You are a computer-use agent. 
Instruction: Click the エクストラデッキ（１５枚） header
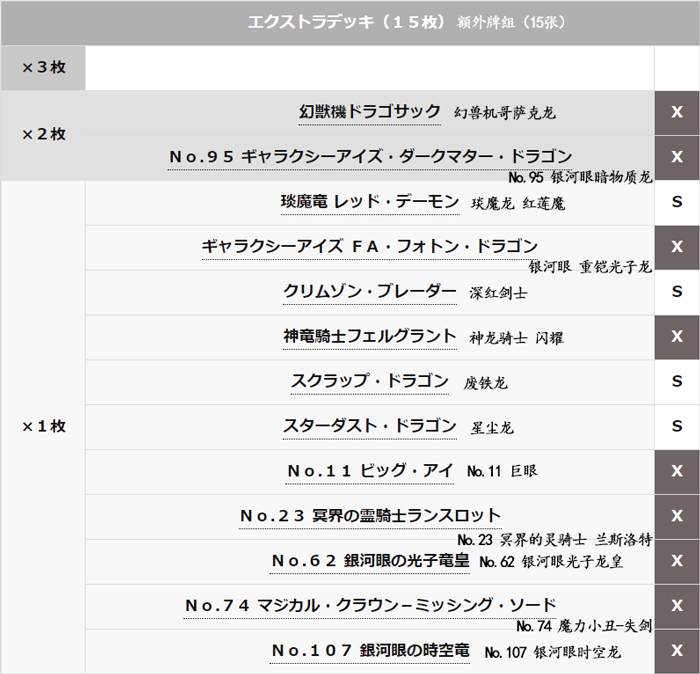(x=348, y=22)
